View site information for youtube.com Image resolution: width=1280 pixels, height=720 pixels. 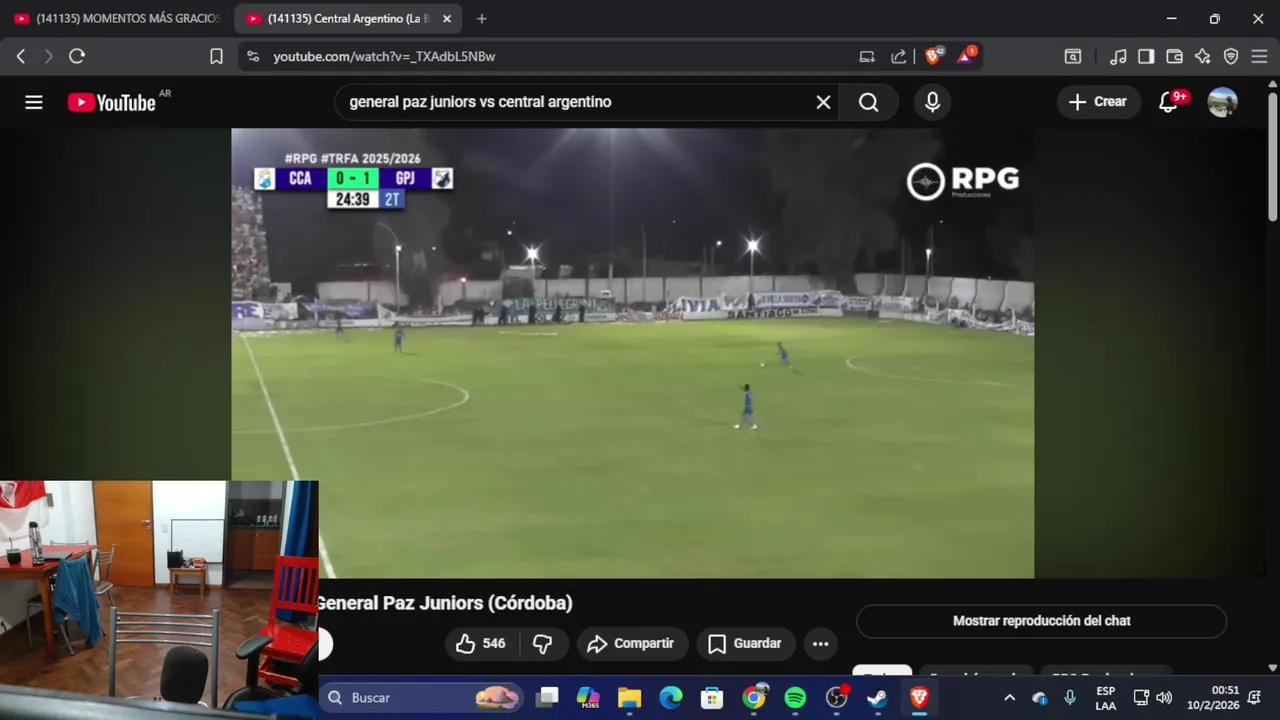click(253, 56)
